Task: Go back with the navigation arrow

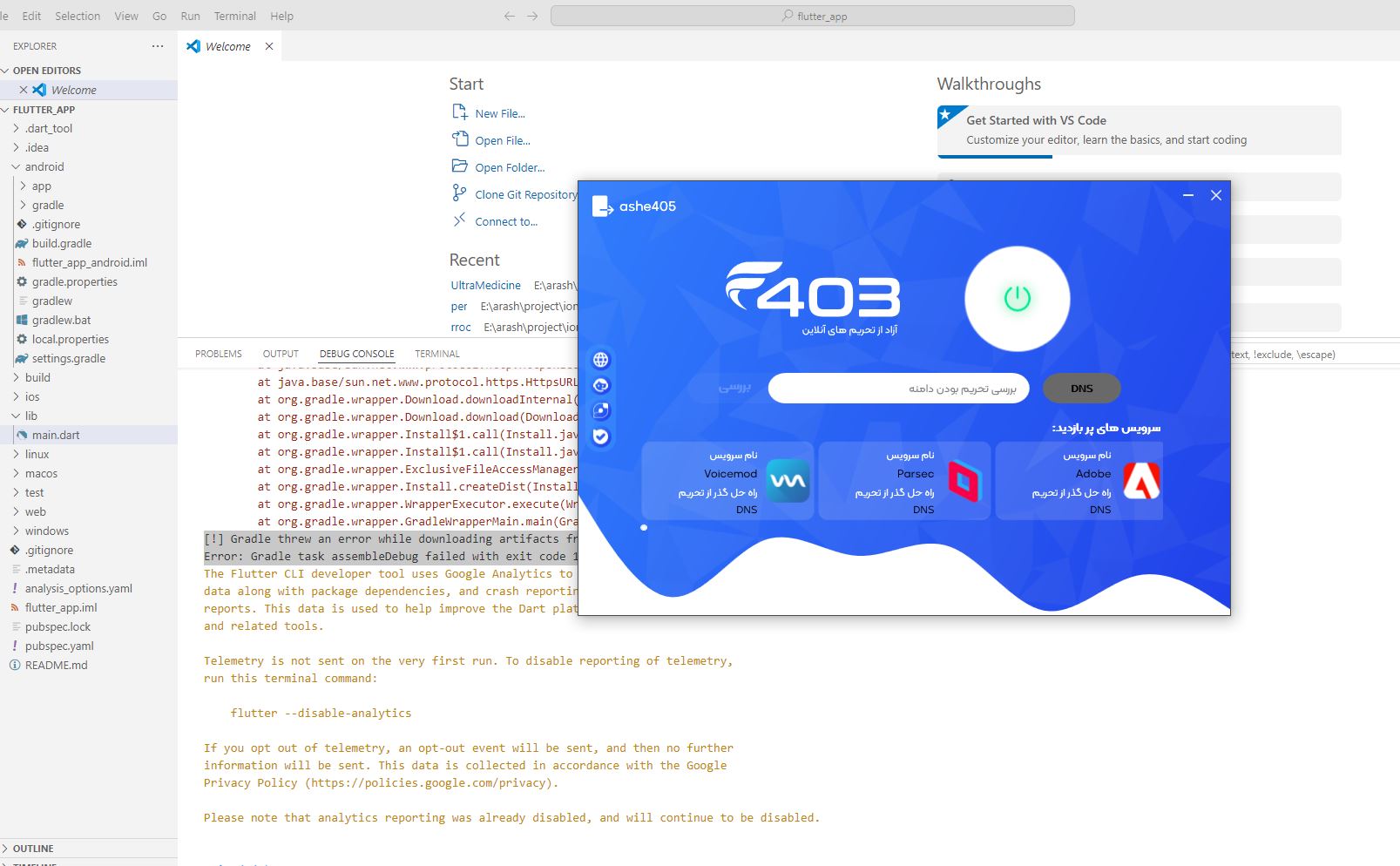Action: [x=510, y=16]
